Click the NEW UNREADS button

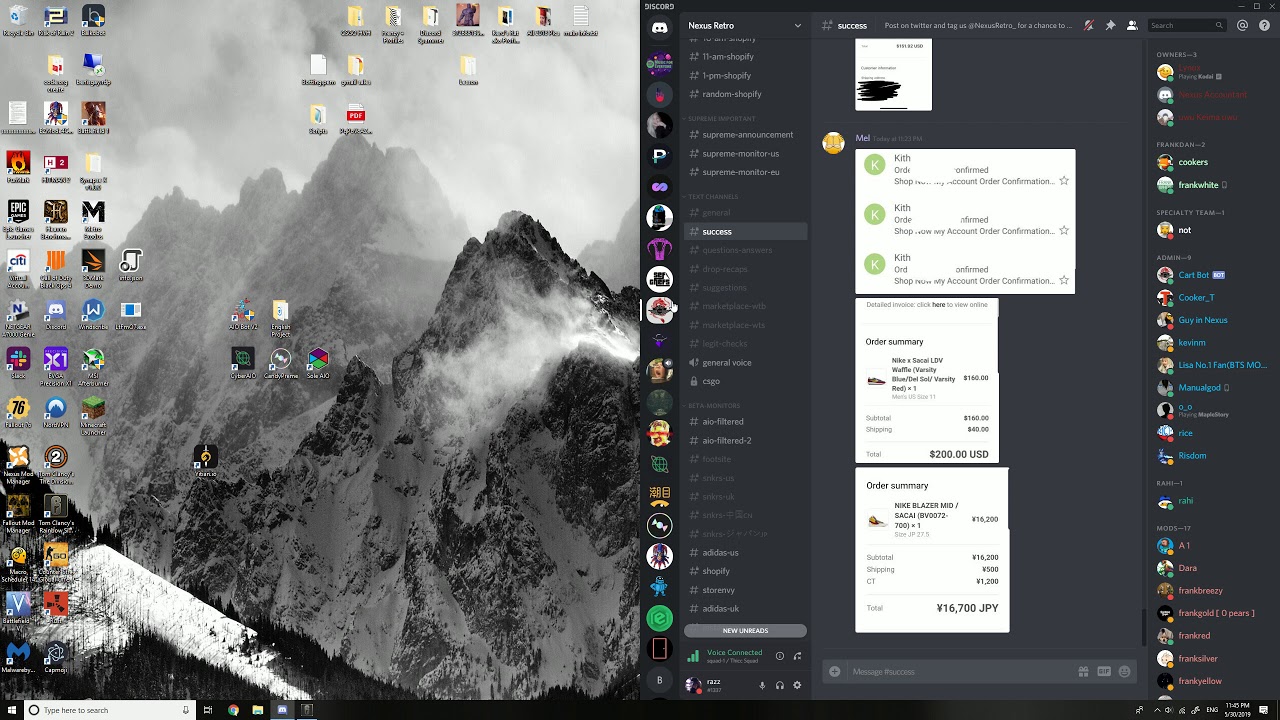click(745, 631)
